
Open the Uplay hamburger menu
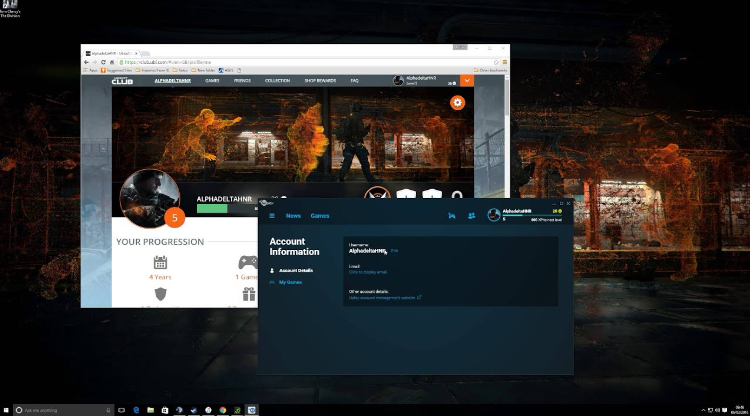(271, 216)
